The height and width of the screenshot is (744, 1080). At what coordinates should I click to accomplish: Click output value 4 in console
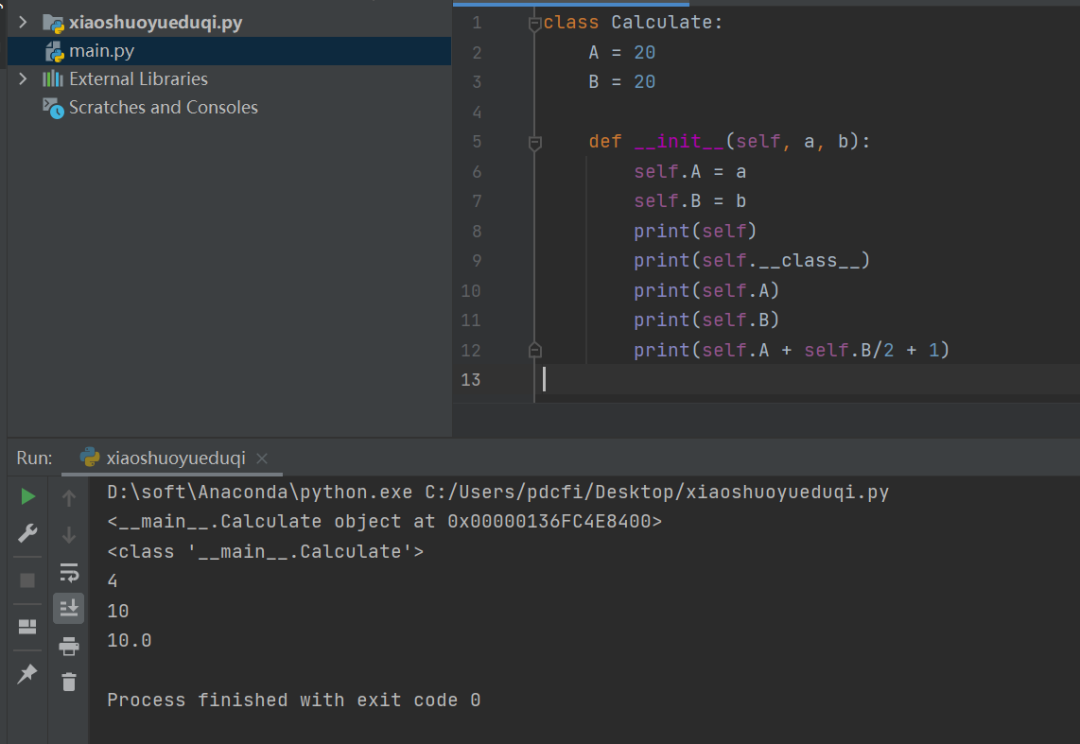pyautogui.click(x=112, y=581)
